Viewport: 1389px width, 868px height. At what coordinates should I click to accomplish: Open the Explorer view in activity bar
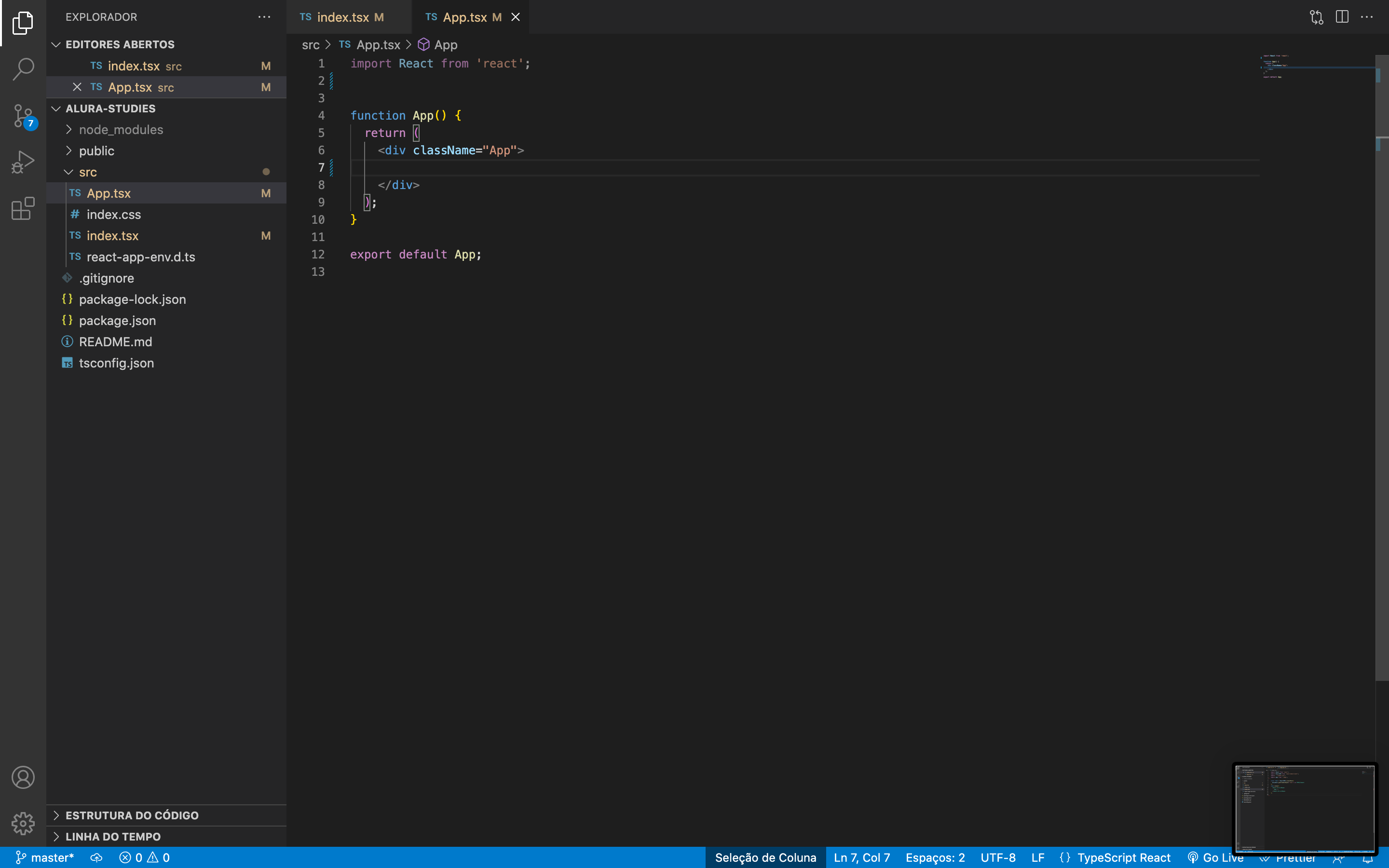click(23, 23)
